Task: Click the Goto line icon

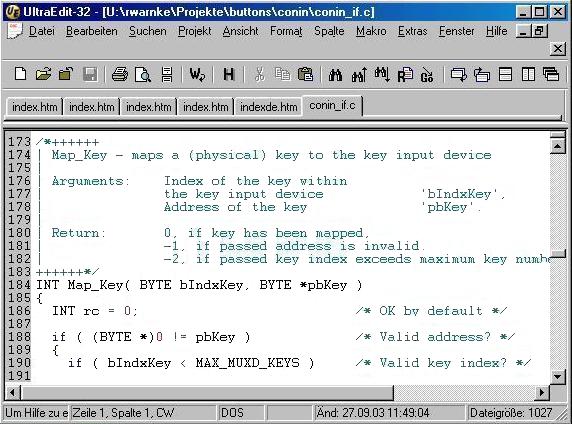Action: pos(426,75)
